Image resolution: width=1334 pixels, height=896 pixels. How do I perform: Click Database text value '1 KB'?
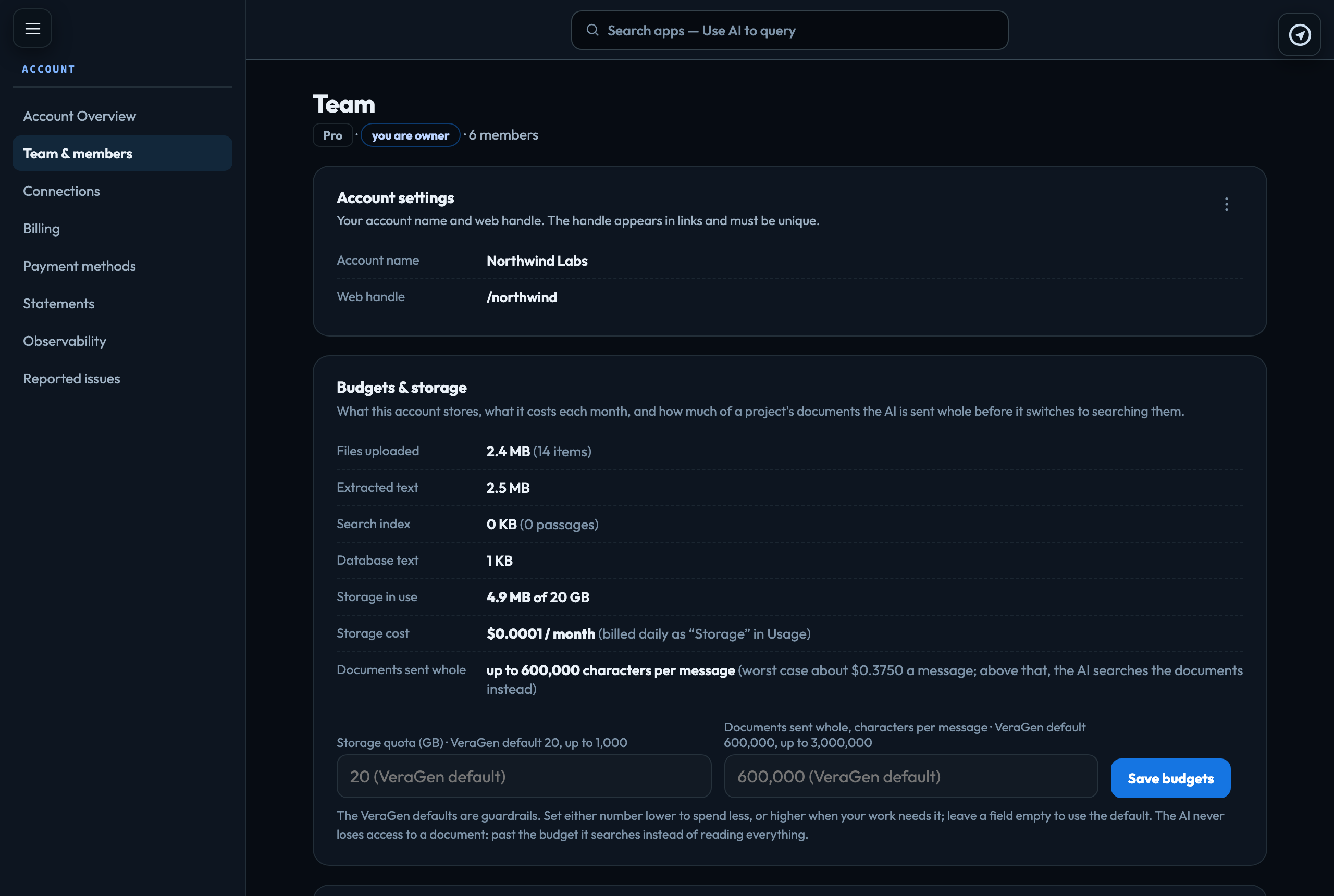[500, 561]
